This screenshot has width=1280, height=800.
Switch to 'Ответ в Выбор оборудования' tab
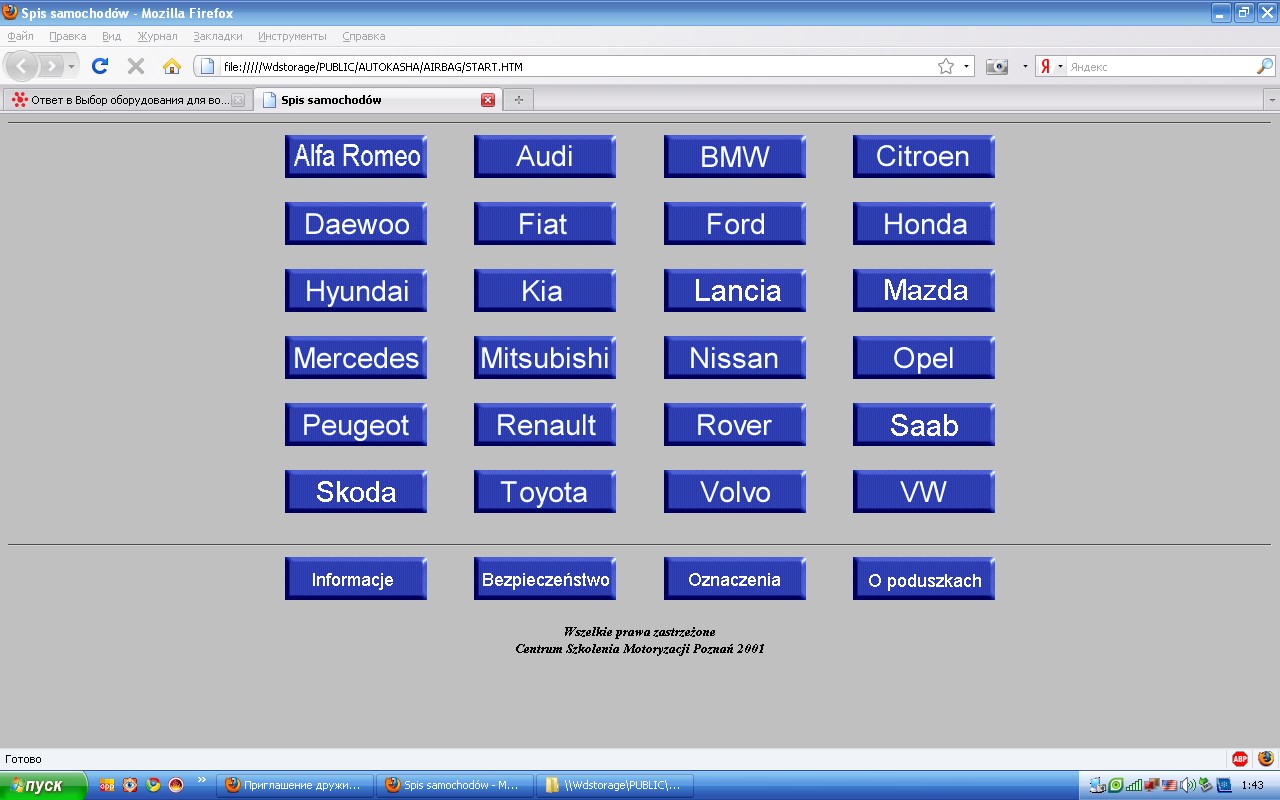(128, 100)
